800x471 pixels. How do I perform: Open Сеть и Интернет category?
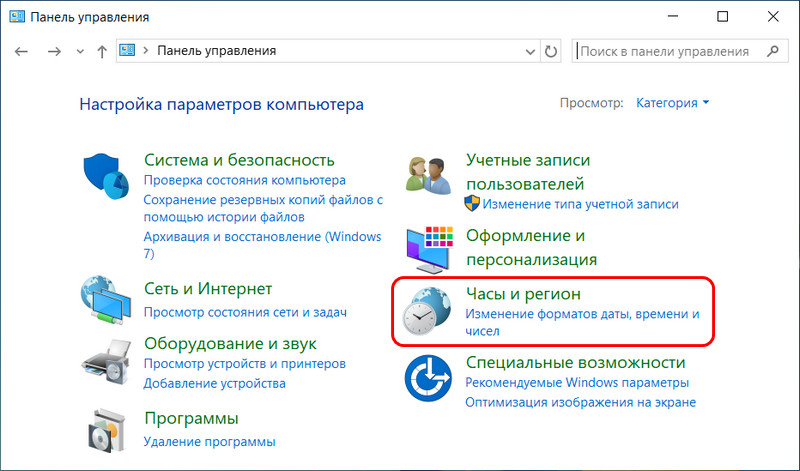click(x=208, y=288)
